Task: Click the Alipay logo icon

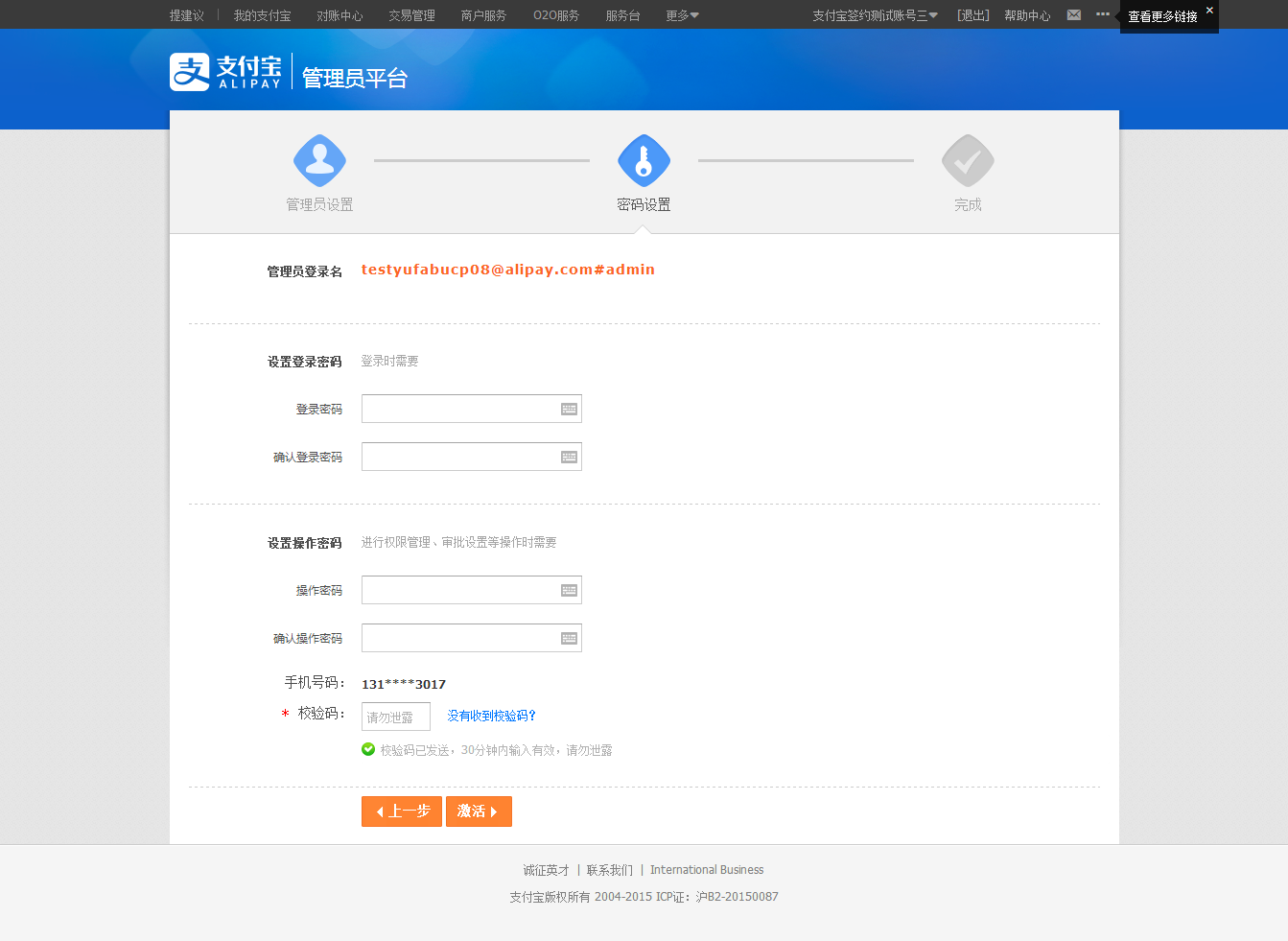Action: click(x=190, y=72)
